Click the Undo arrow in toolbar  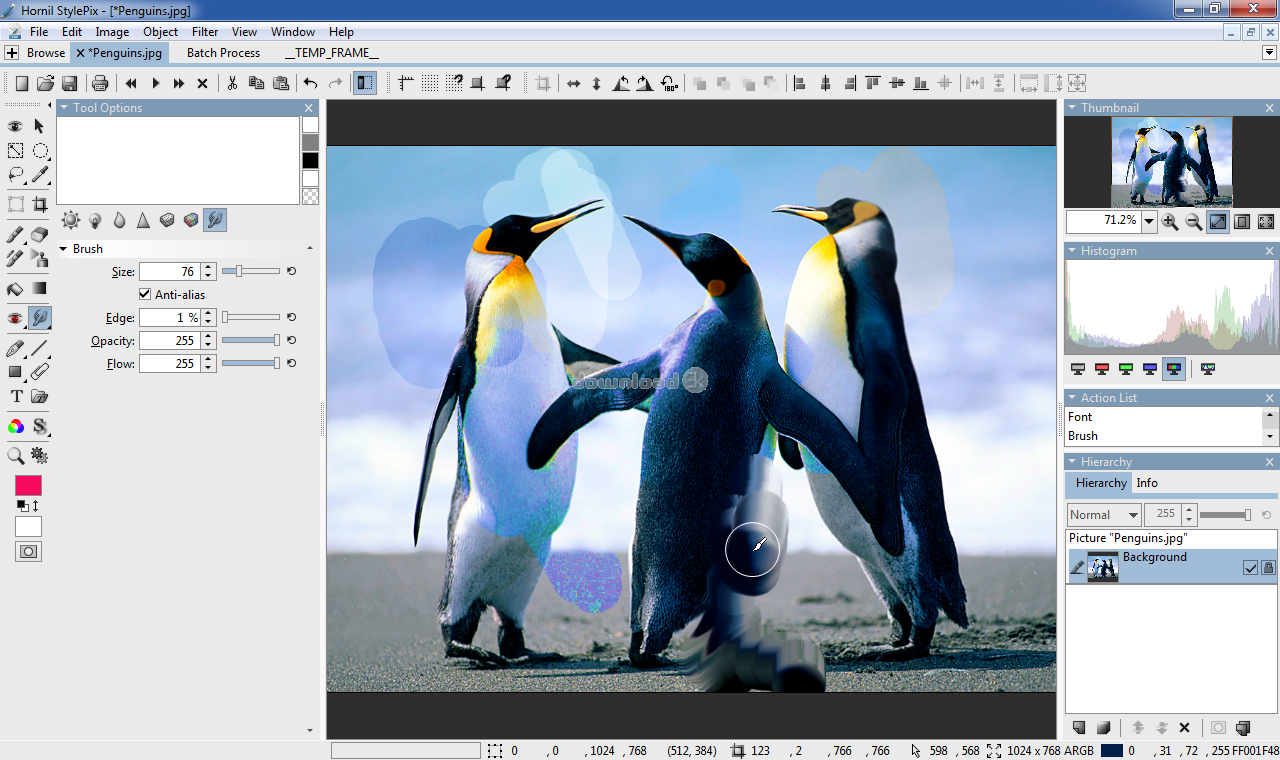pyautogui.click(x=310, y=83)
